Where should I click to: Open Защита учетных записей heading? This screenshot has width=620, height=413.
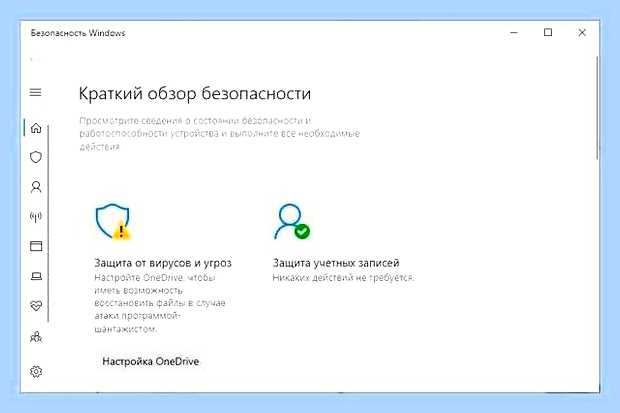pyautogui.click(x=336, y=263)
